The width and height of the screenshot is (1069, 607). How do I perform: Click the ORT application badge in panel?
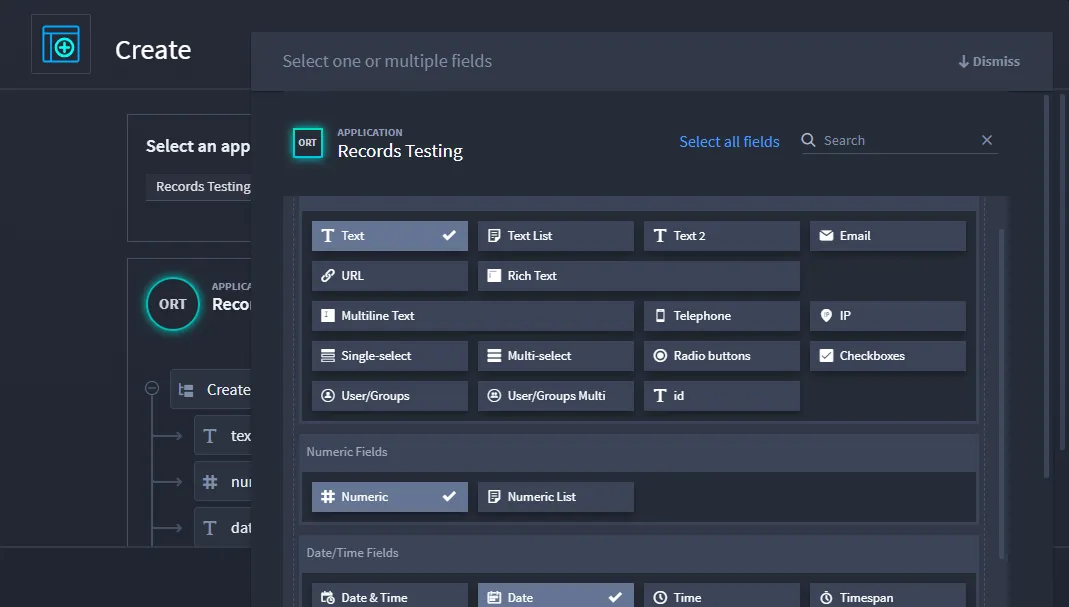tap(307, 143)
